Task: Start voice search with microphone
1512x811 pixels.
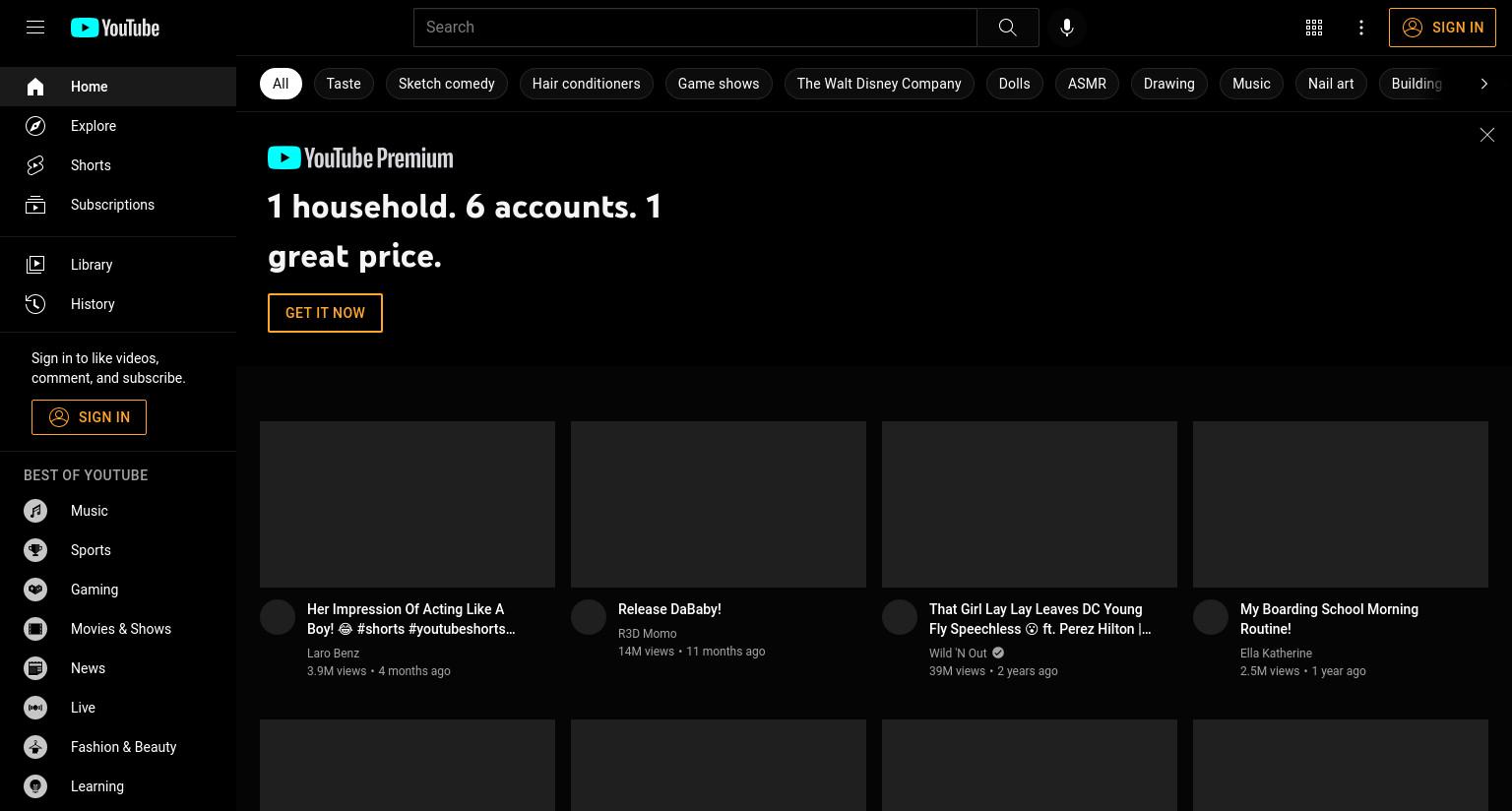Action: coord(1067,28)
